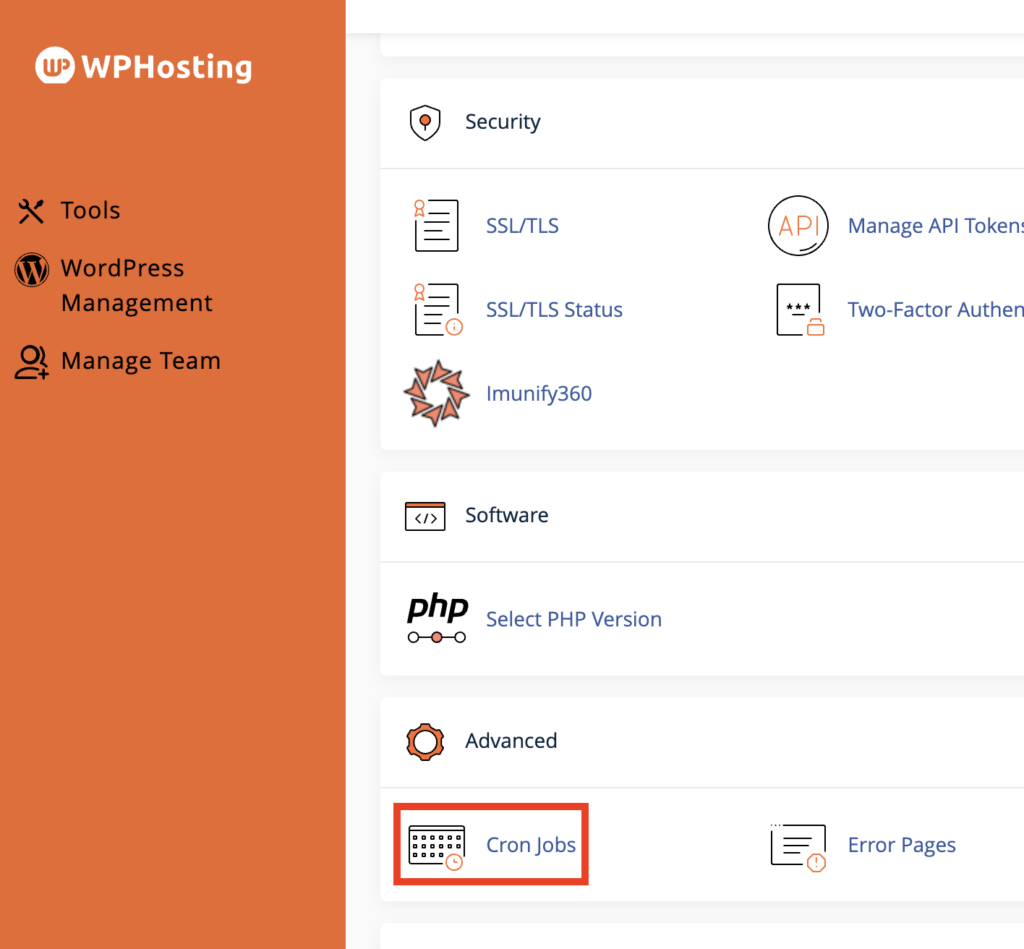Click the WordPress logo in sidebar
The width and height of the screenshot is (1024, 949).
click(32, 269)
